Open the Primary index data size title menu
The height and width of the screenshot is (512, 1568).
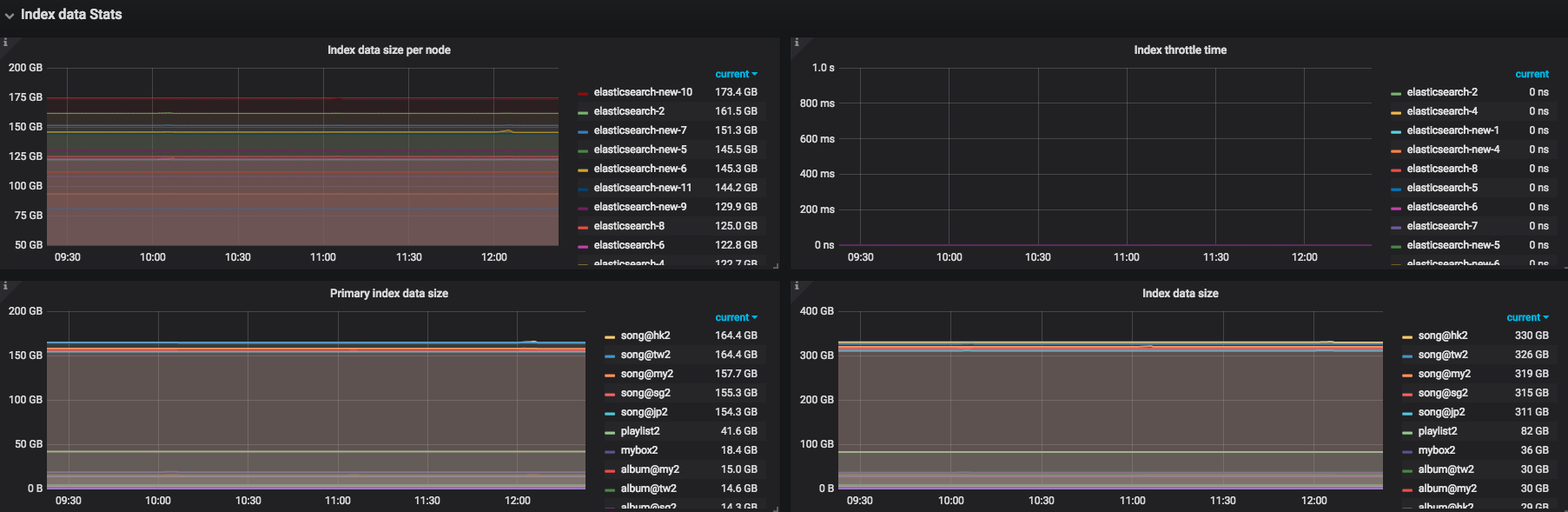pos(388,294)
